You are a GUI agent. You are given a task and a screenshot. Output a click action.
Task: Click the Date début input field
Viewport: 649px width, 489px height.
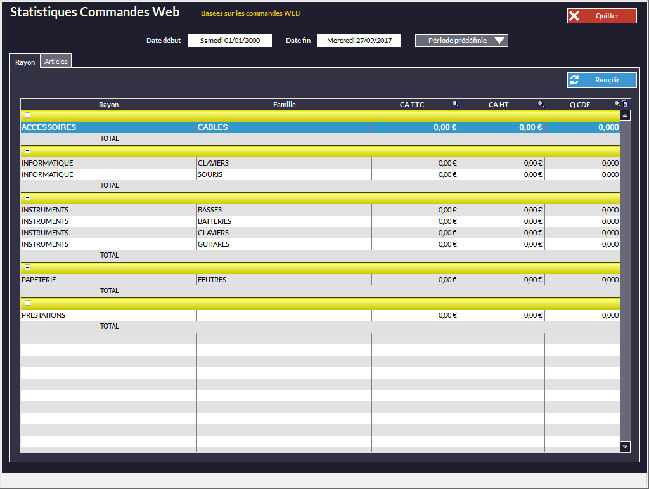[229, 41]
